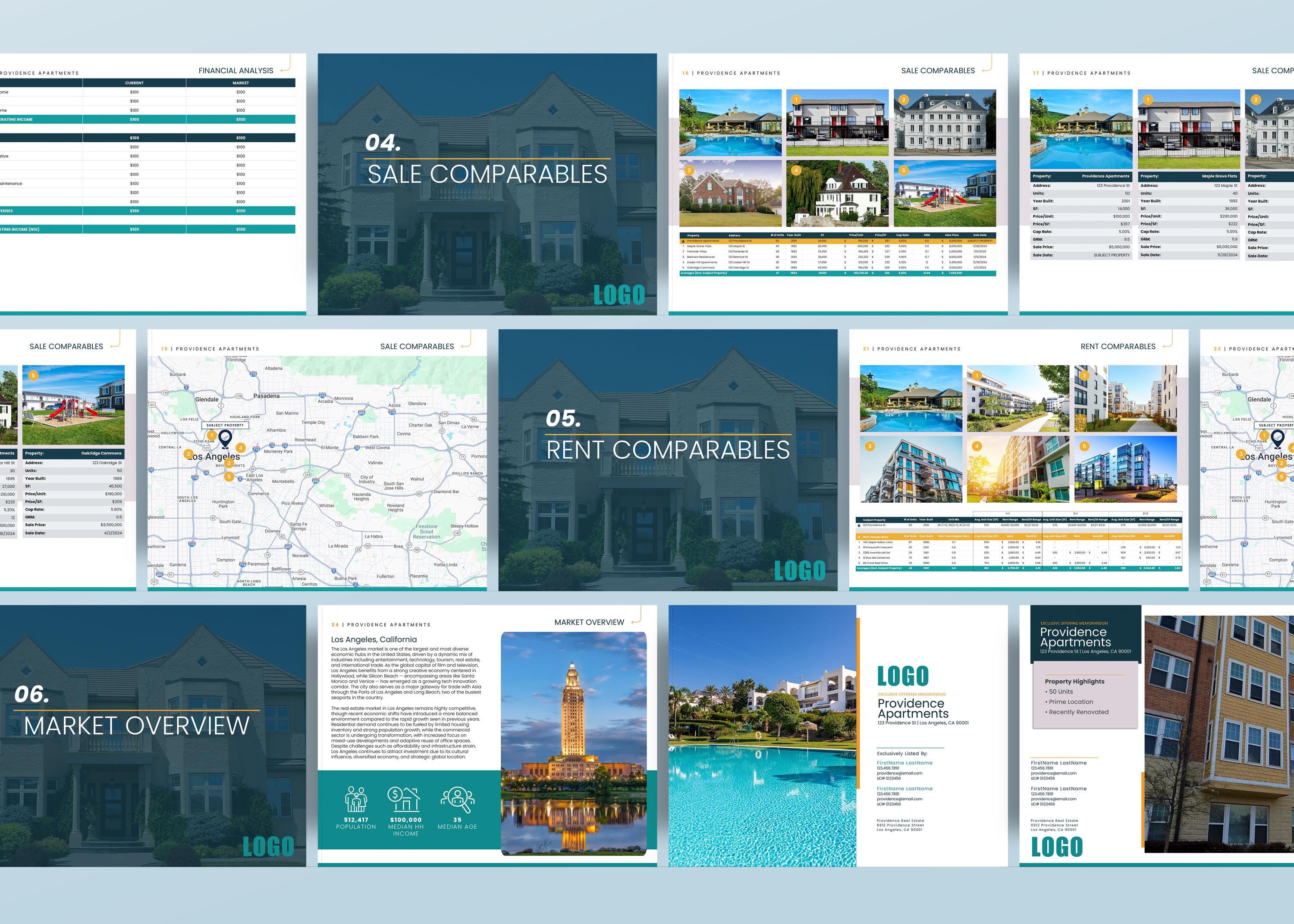Screen dimensions: 1294x924
Task: Select the subject property pin on page 19 map
Action: click(x=225, y=440)
